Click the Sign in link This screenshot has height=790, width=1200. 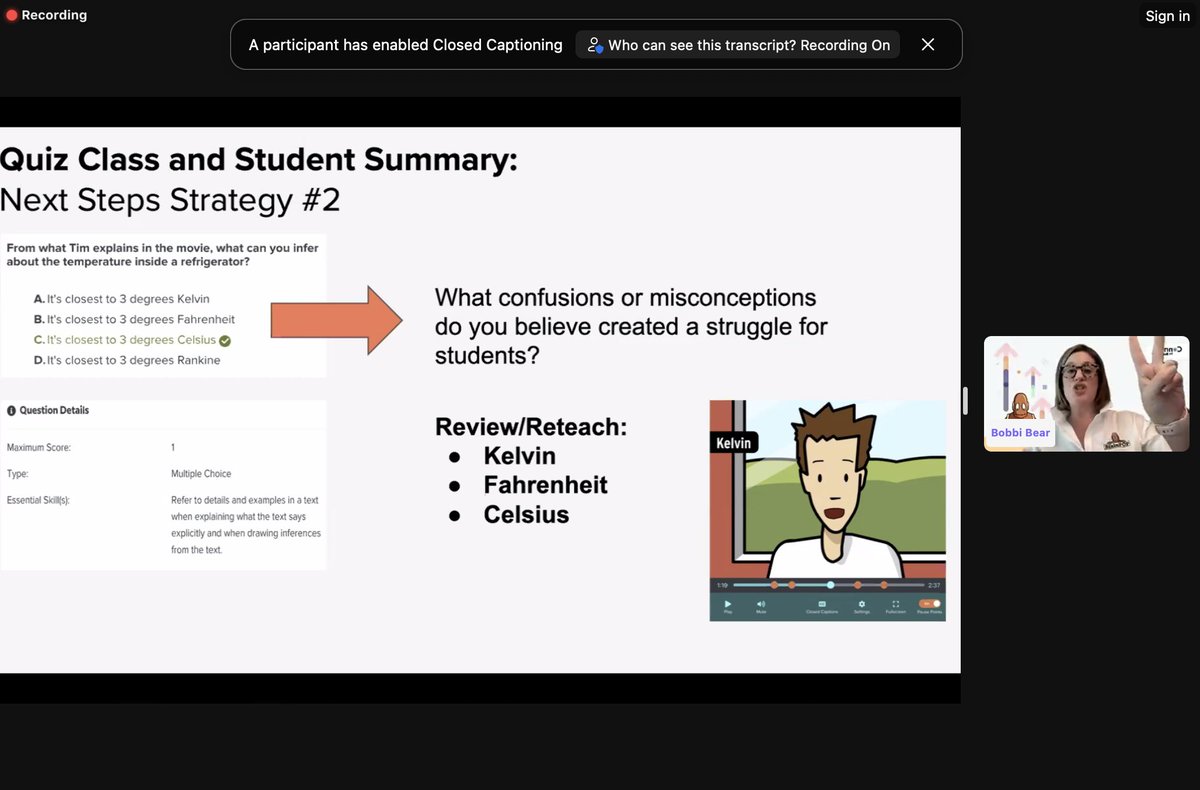pos(1167,16)
